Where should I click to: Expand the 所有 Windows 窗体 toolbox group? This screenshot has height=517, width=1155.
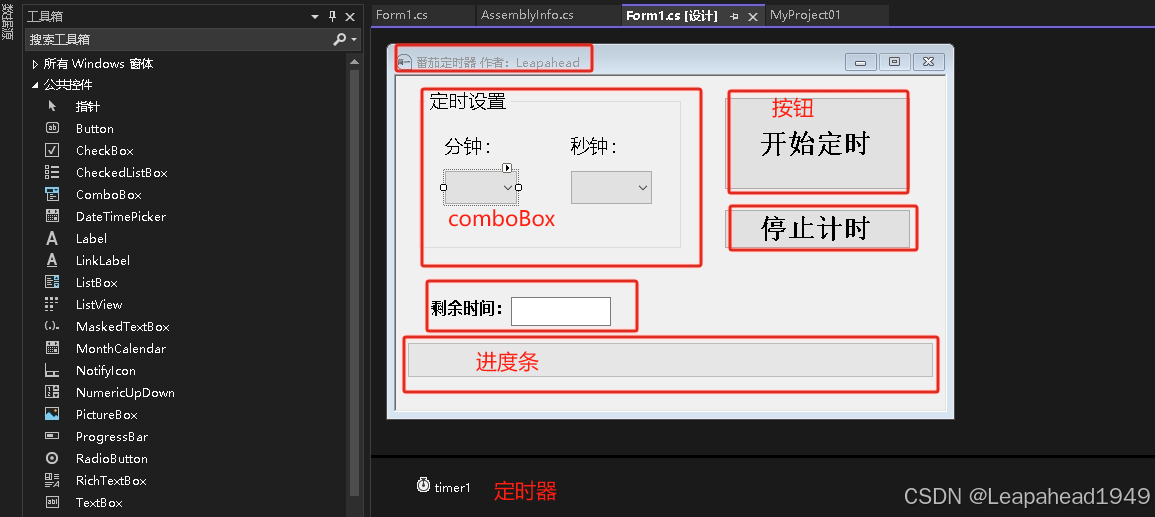tap(35, 64)
